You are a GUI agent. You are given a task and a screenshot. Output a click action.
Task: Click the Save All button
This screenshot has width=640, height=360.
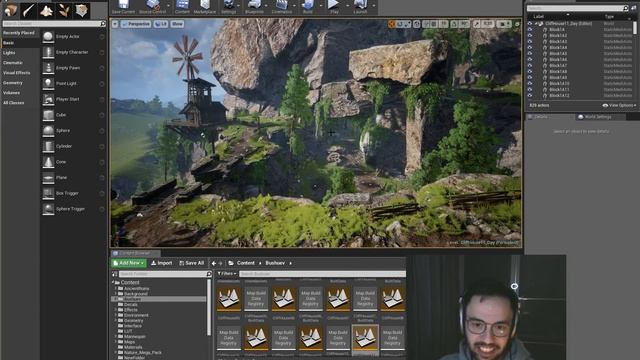pos(191,263)
